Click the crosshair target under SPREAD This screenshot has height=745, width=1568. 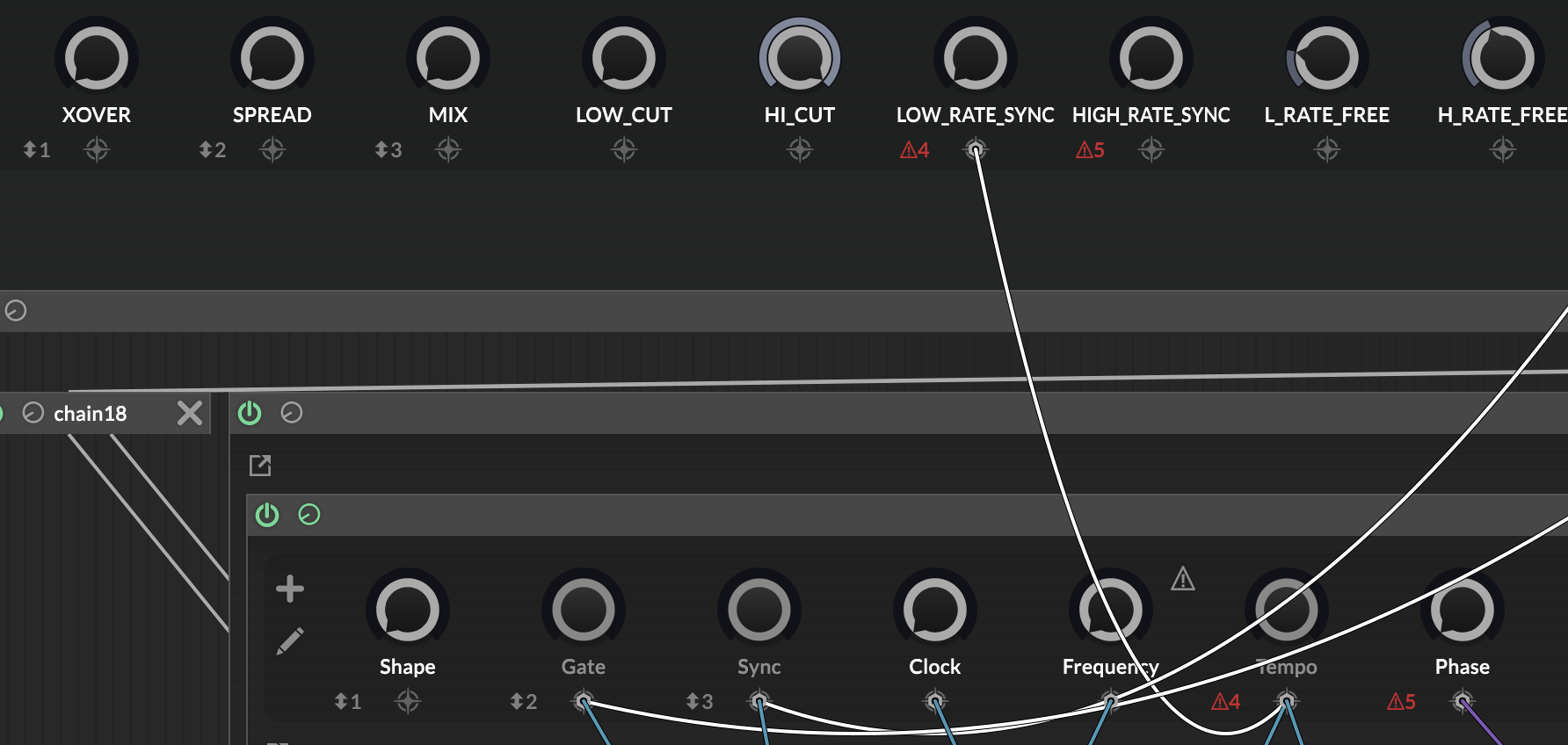click(272, 150)
